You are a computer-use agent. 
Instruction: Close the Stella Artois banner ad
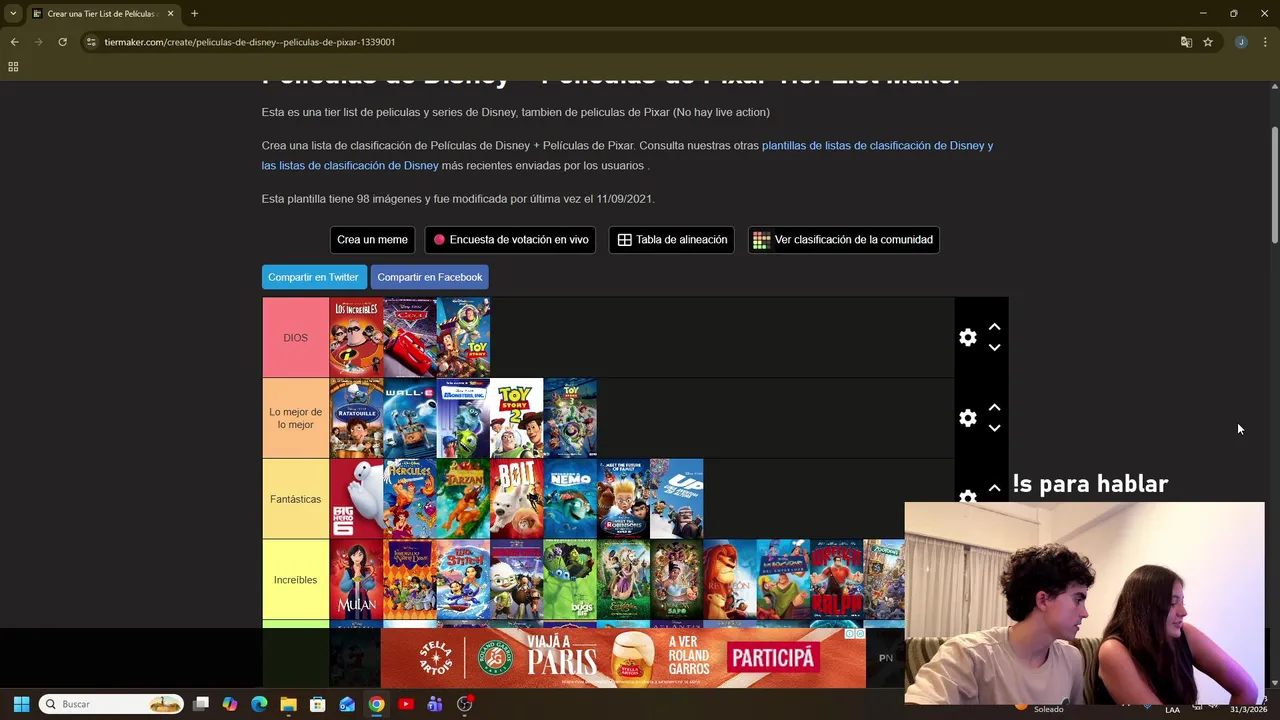[x=859, y=634]
